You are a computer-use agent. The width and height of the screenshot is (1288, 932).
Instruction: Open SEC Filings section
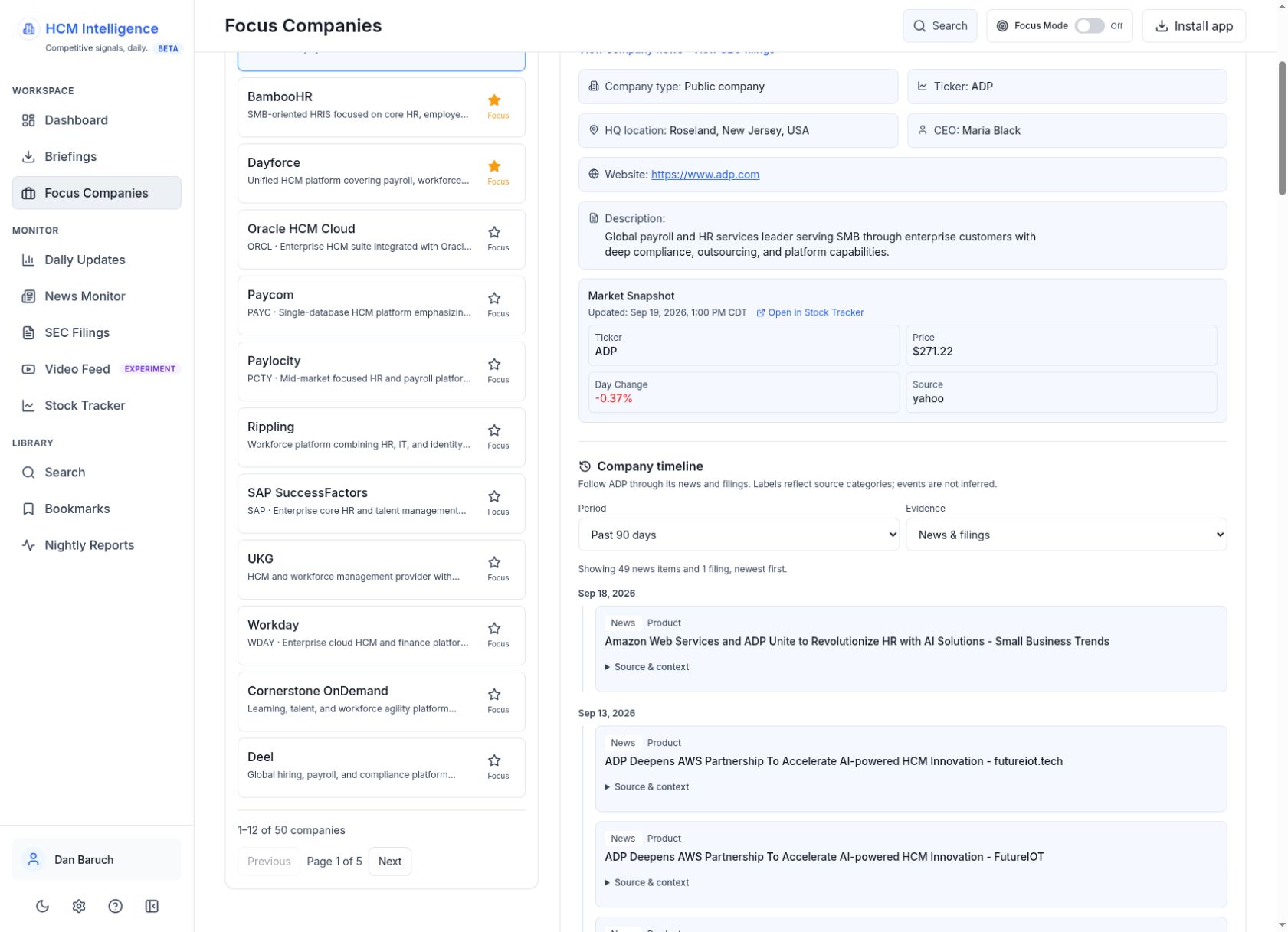(97, 332)
